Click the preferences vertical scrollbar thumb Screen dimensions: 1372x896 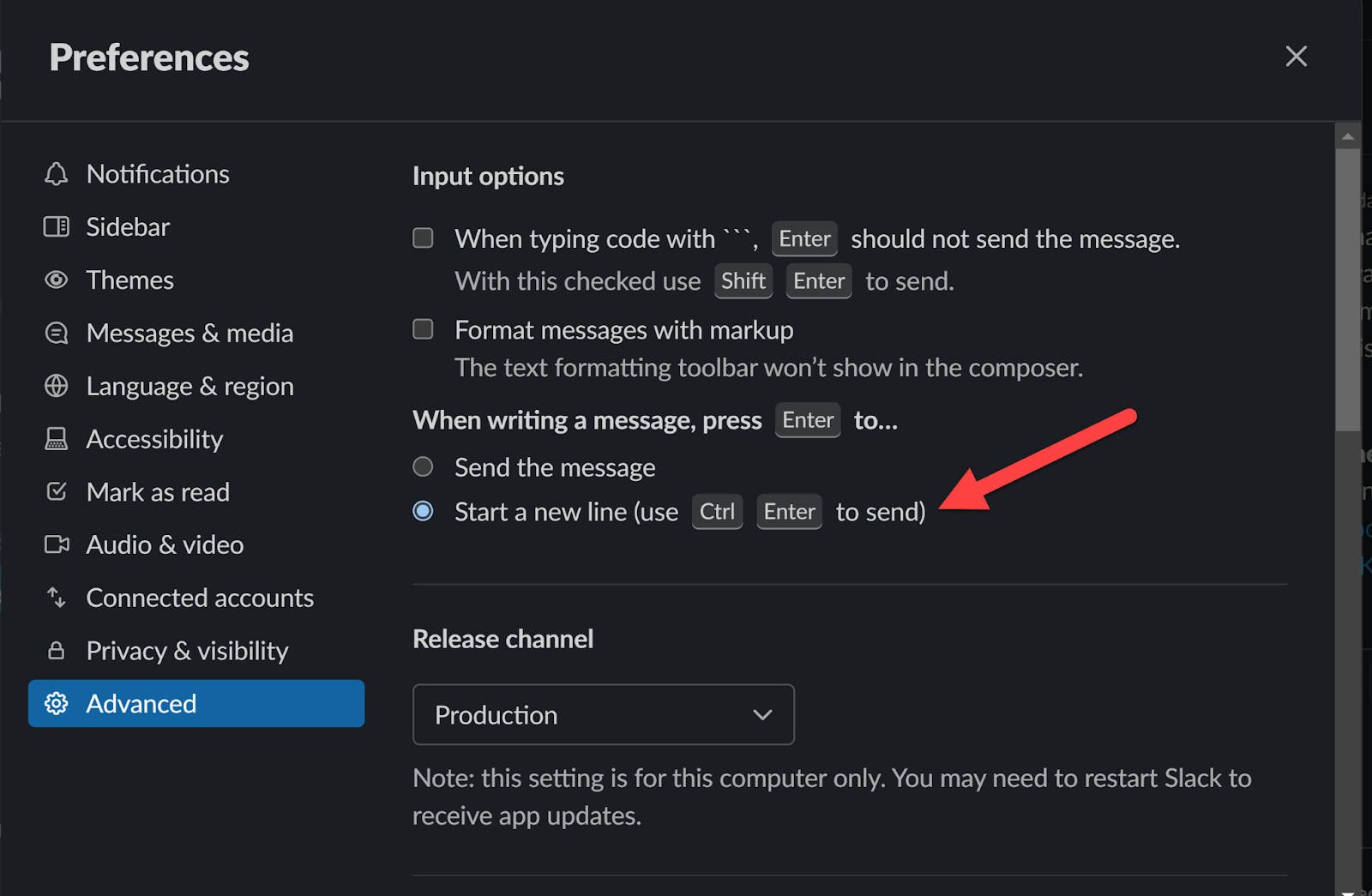pyautogui.click(x=1348, y=290)
